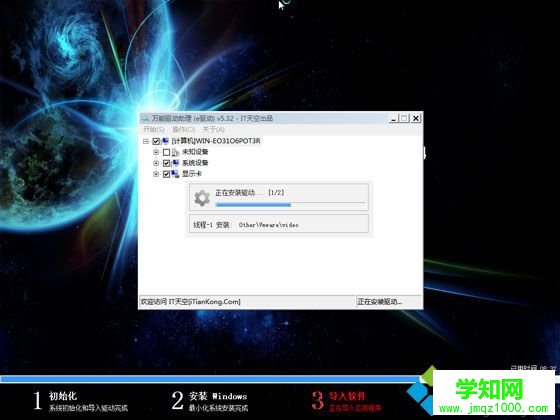Click the driver install progress bar
Image resolution: width=560 pixels, height=420 pixels.
(290, 205)
